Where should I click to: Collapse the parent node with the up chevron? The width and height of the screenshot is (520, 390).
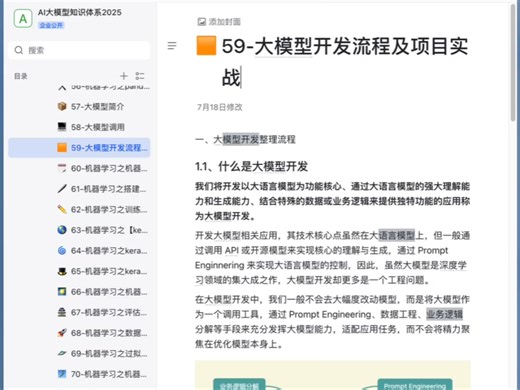point(62,88)
